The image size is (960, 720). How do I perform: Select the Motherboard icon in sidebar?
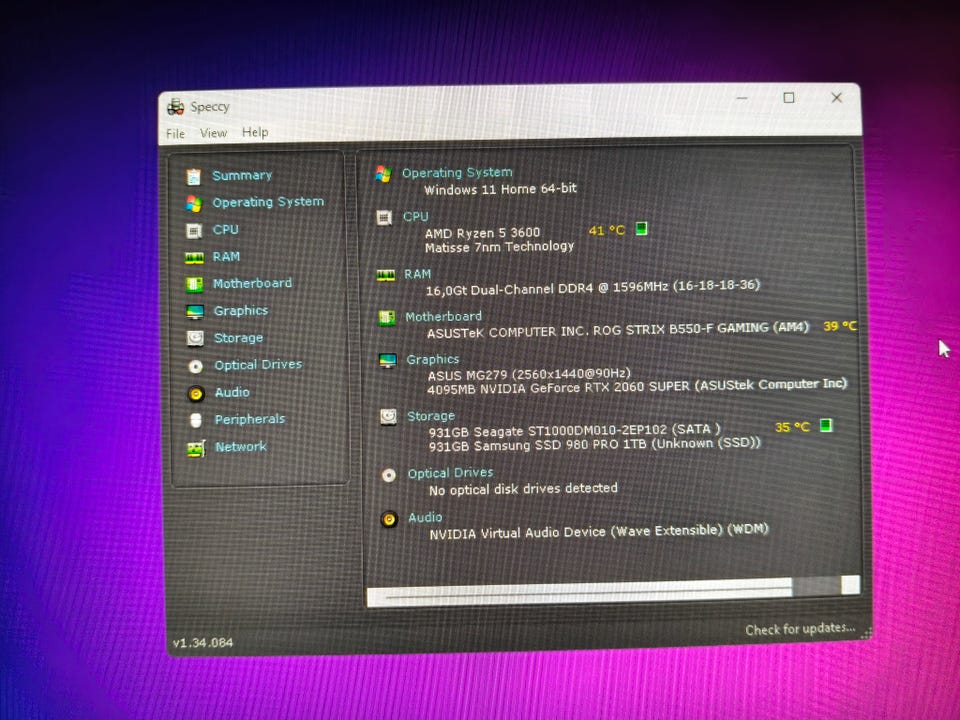[x=195, y=285]
